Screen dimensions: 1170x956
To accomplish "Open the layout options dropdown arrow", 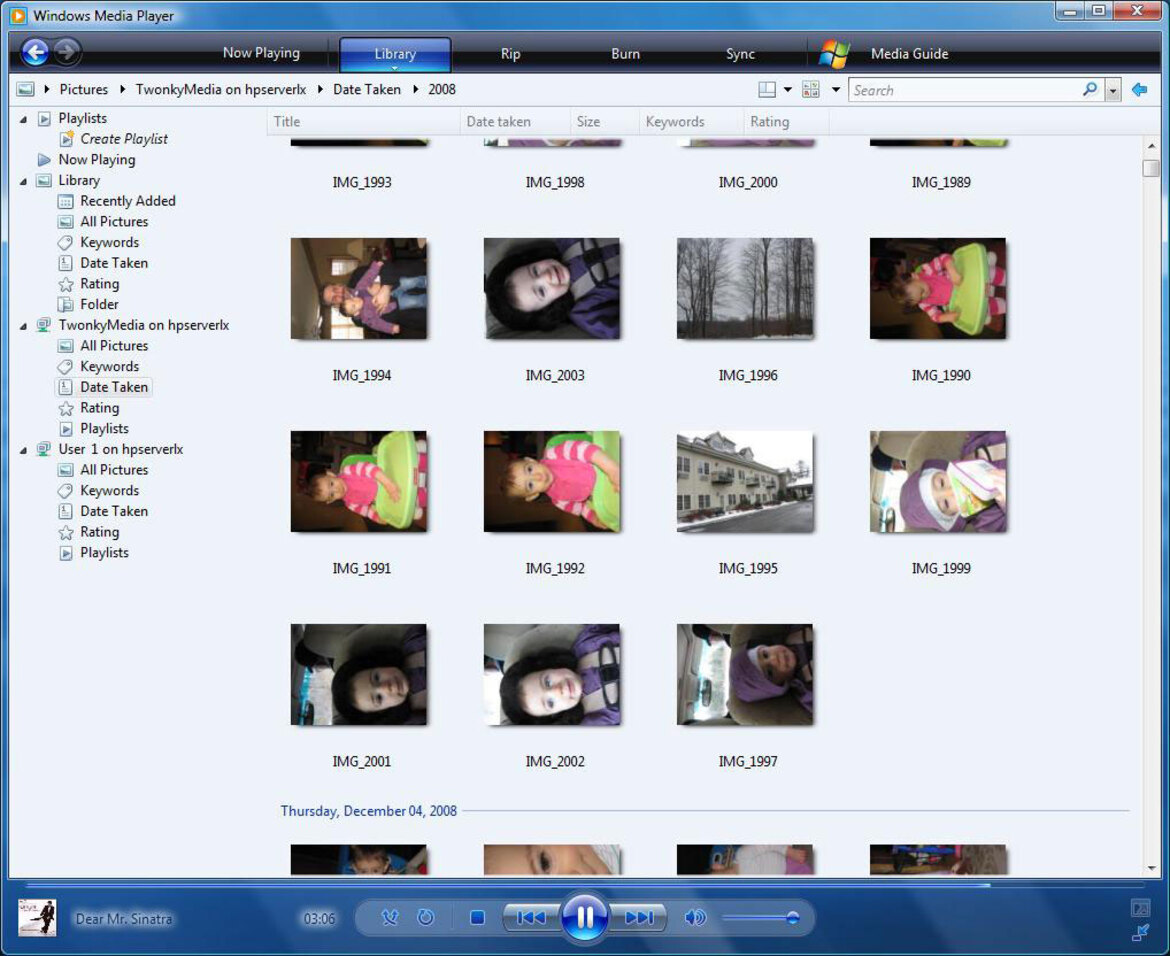I will click(787, 90).
